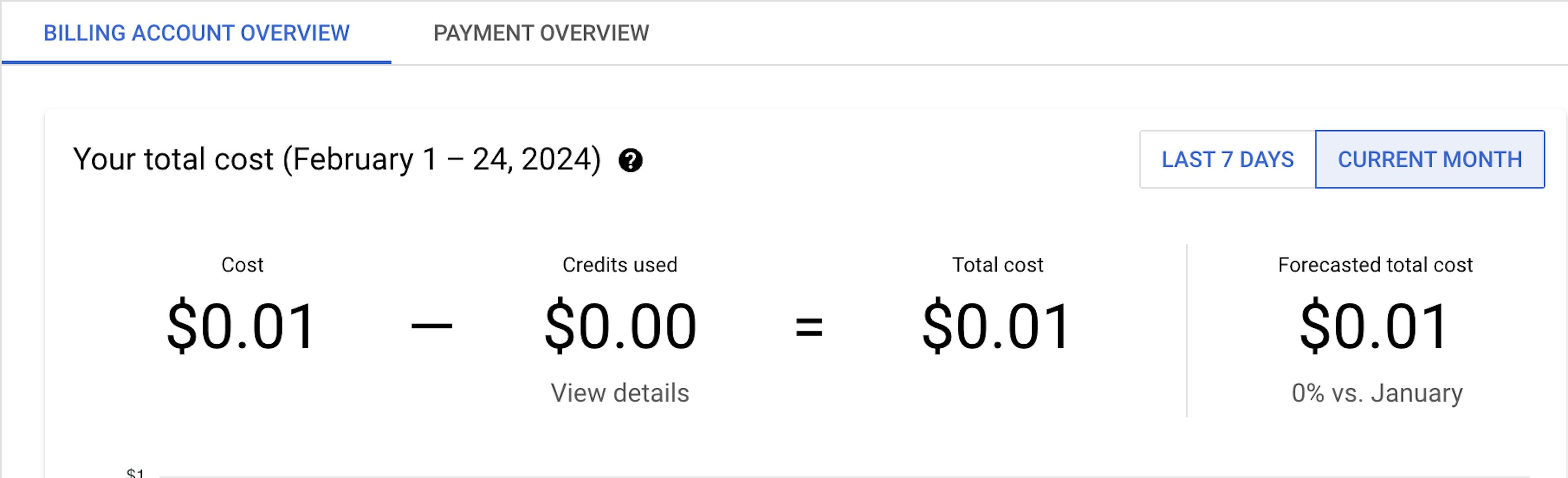The width and height of the screenshot is (1568, 478).
Task: Click the $0.01 value under Cost
Action: pyautogui.click(x=242, y=327)
